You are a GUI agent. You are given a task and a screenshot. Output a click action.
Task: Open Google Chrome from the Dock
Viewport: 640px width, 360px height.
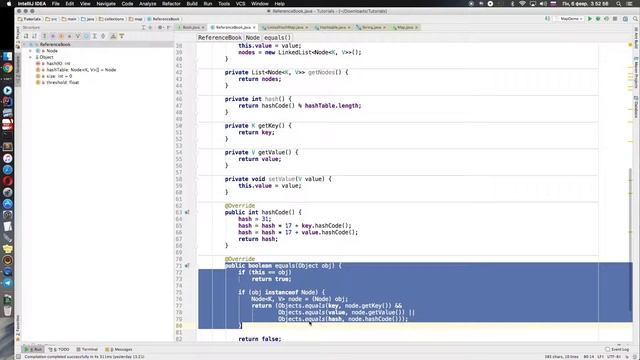click(x=7, y=68)
